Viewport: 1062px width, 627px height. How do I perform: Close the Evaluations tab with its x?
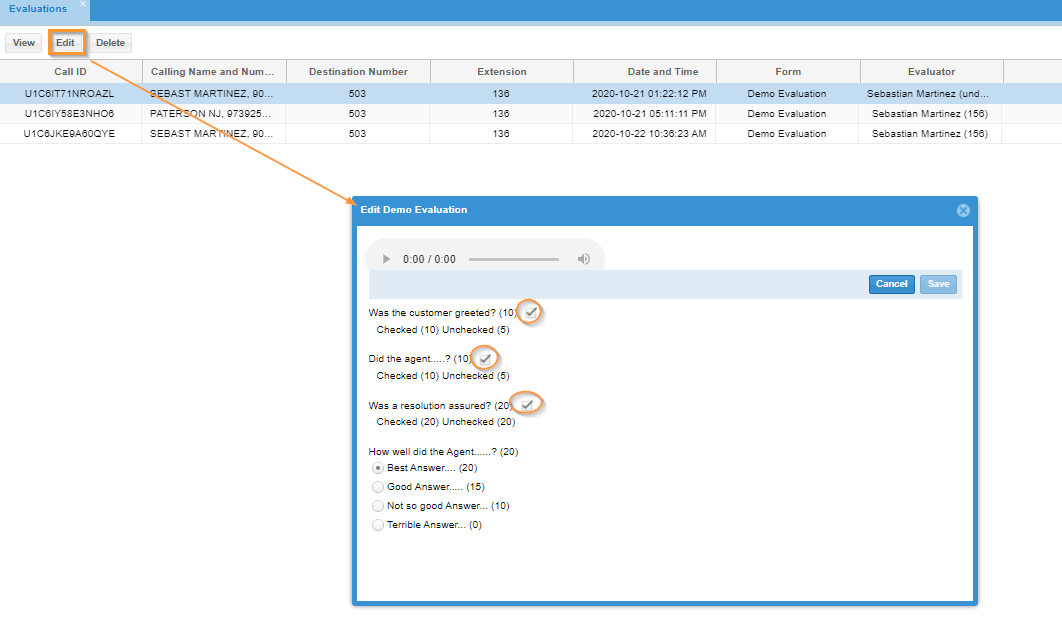(83, 4)
